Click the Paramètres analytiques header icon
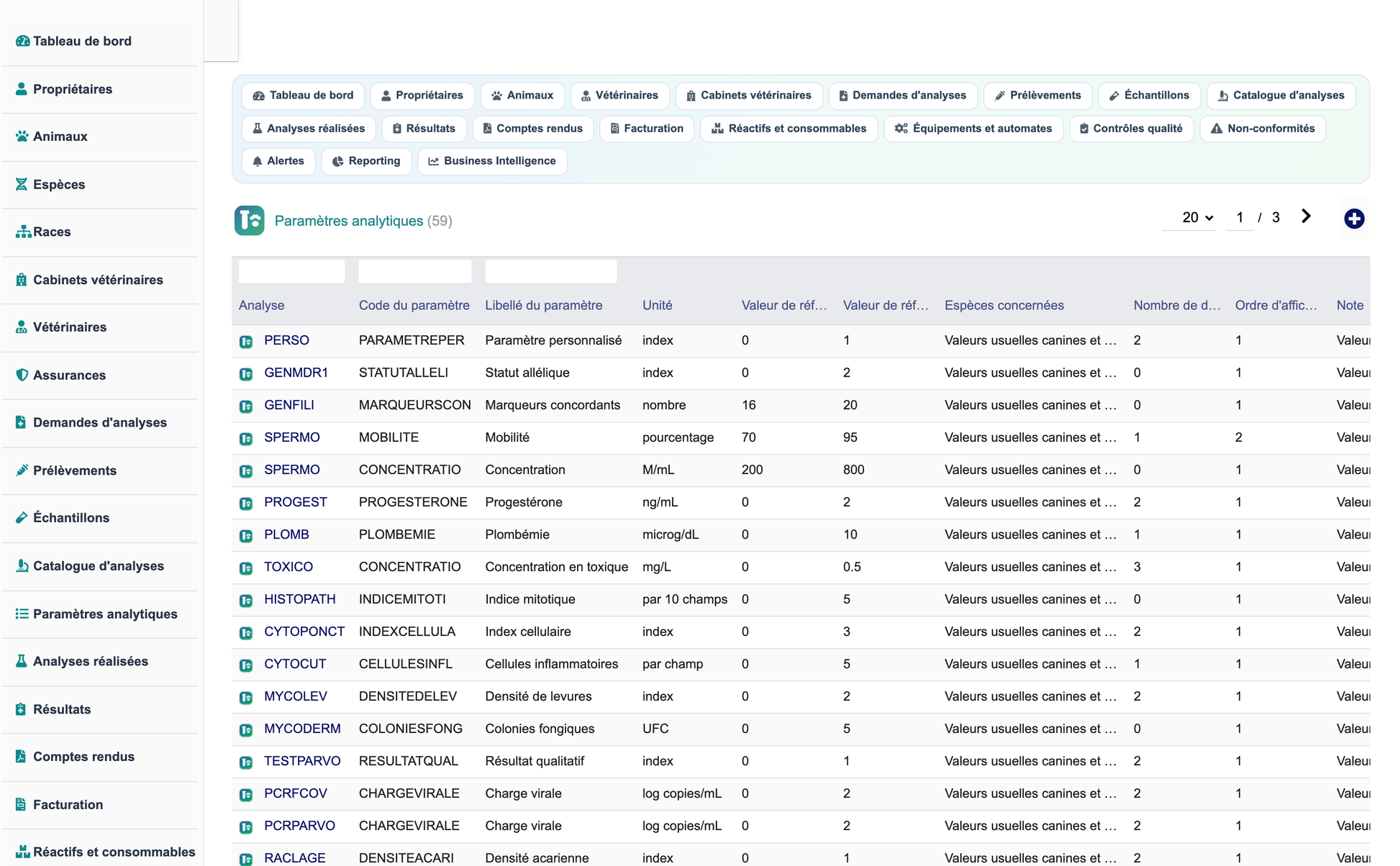1400x866 pixels. pos(249,221)
